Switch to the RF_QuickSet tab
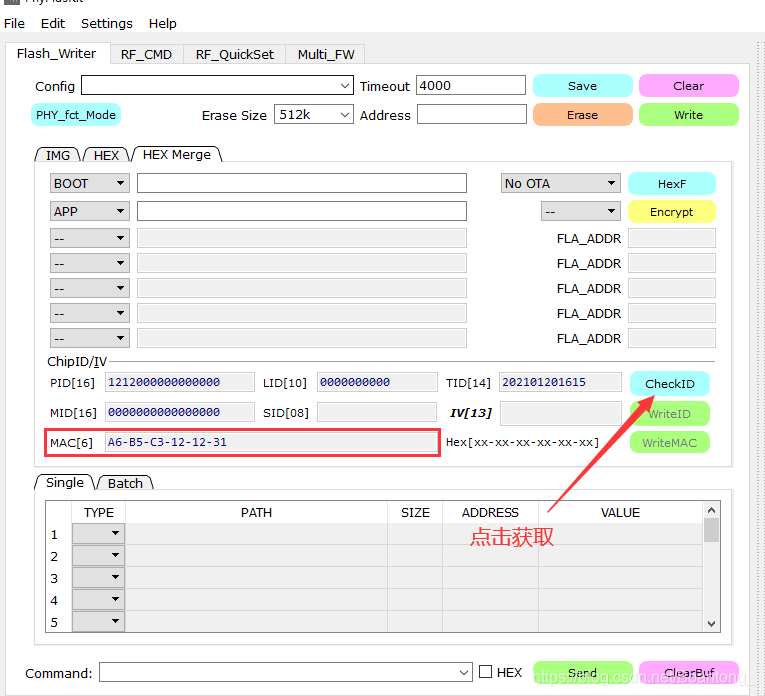Image resolution: width=765 pixels, height=696 pixels. [x=235, y=54]
